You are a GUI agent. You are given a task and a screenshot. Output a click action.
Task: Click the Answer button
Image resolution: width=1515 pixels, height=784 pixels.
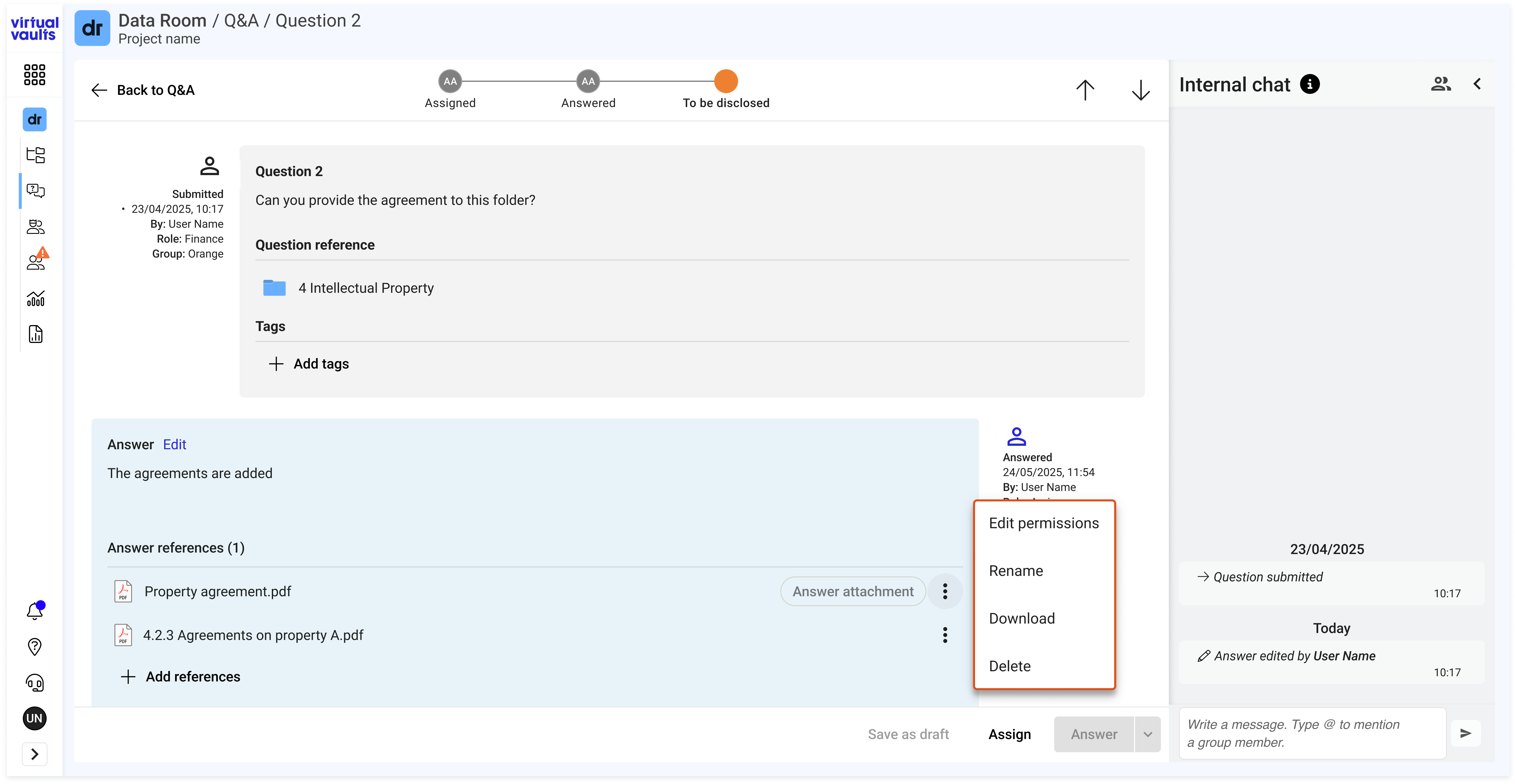pos(1094,734)
